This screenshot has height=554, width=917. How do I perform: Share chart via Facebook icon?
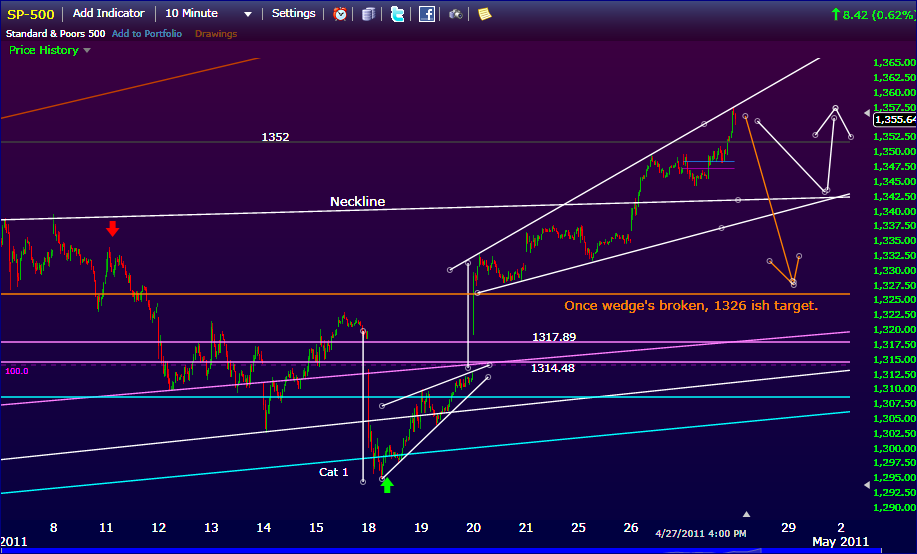tap(427, 14)
